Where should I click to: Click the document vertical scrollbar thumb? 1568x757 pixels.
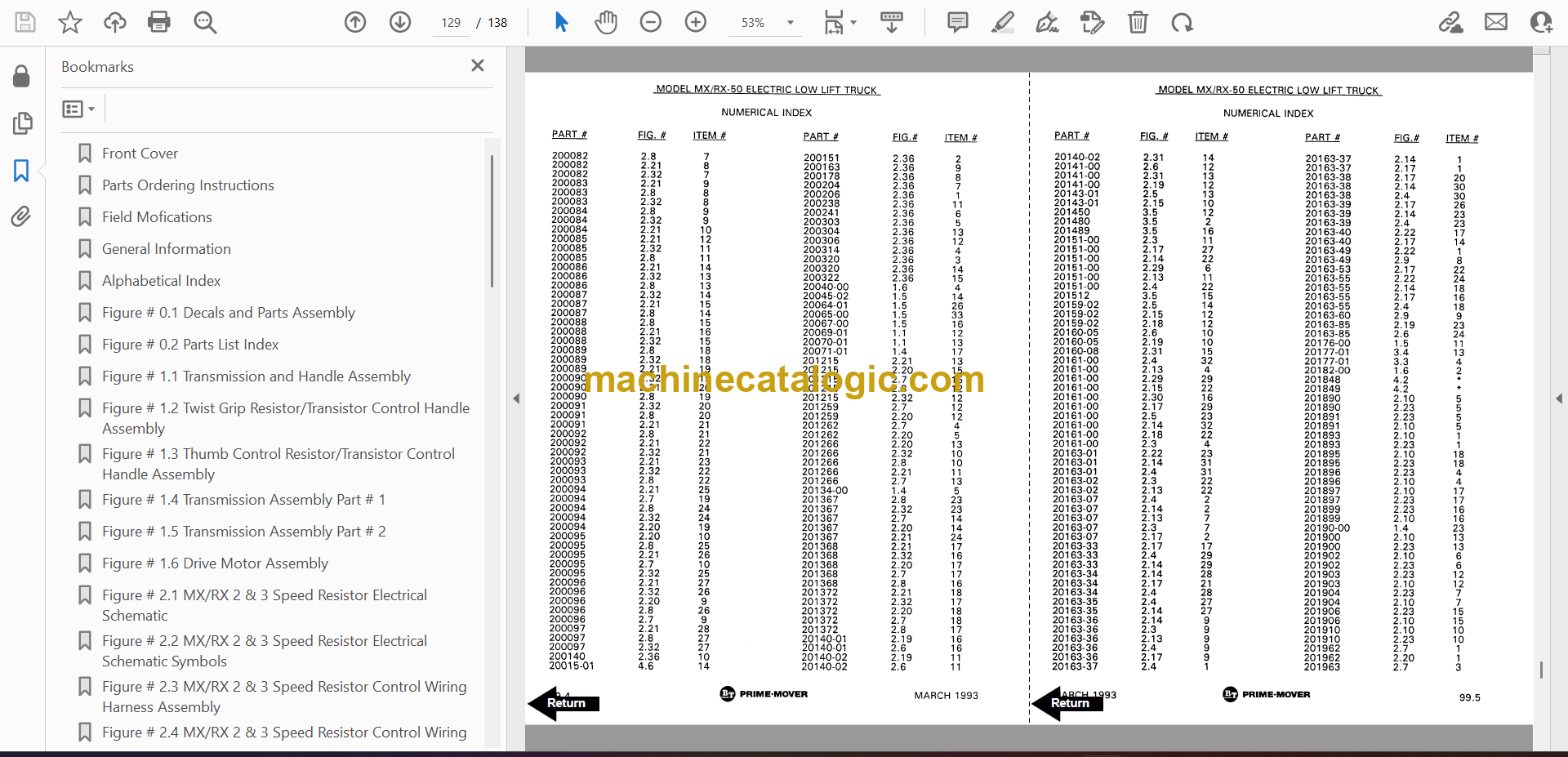click(x=1541, y=670)
